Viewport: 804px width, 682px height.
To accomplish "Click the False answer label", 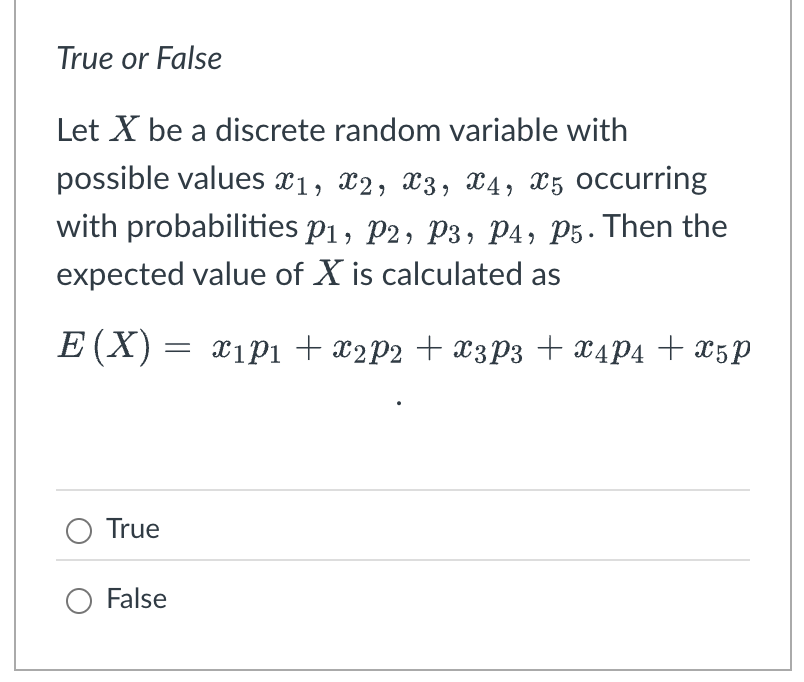I will [x=137, y=598].
